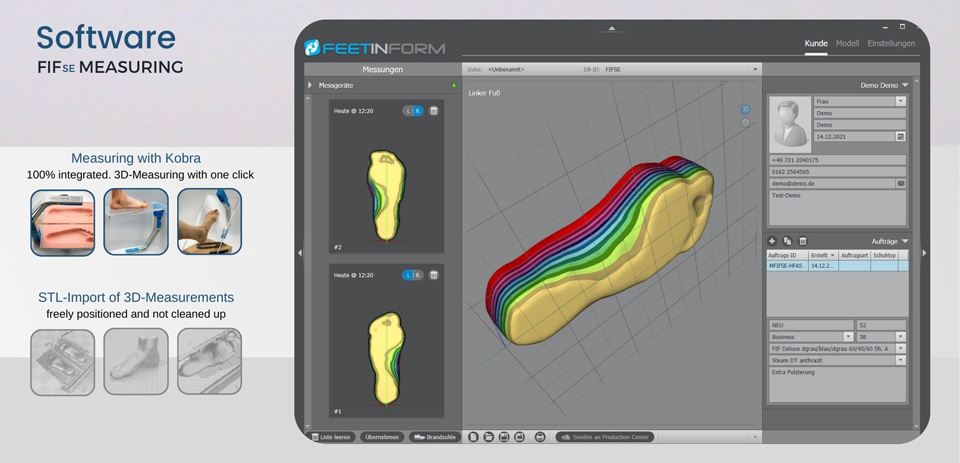Open the file name dropdown in the top bar
960x463 pixels.
point(756,69)
